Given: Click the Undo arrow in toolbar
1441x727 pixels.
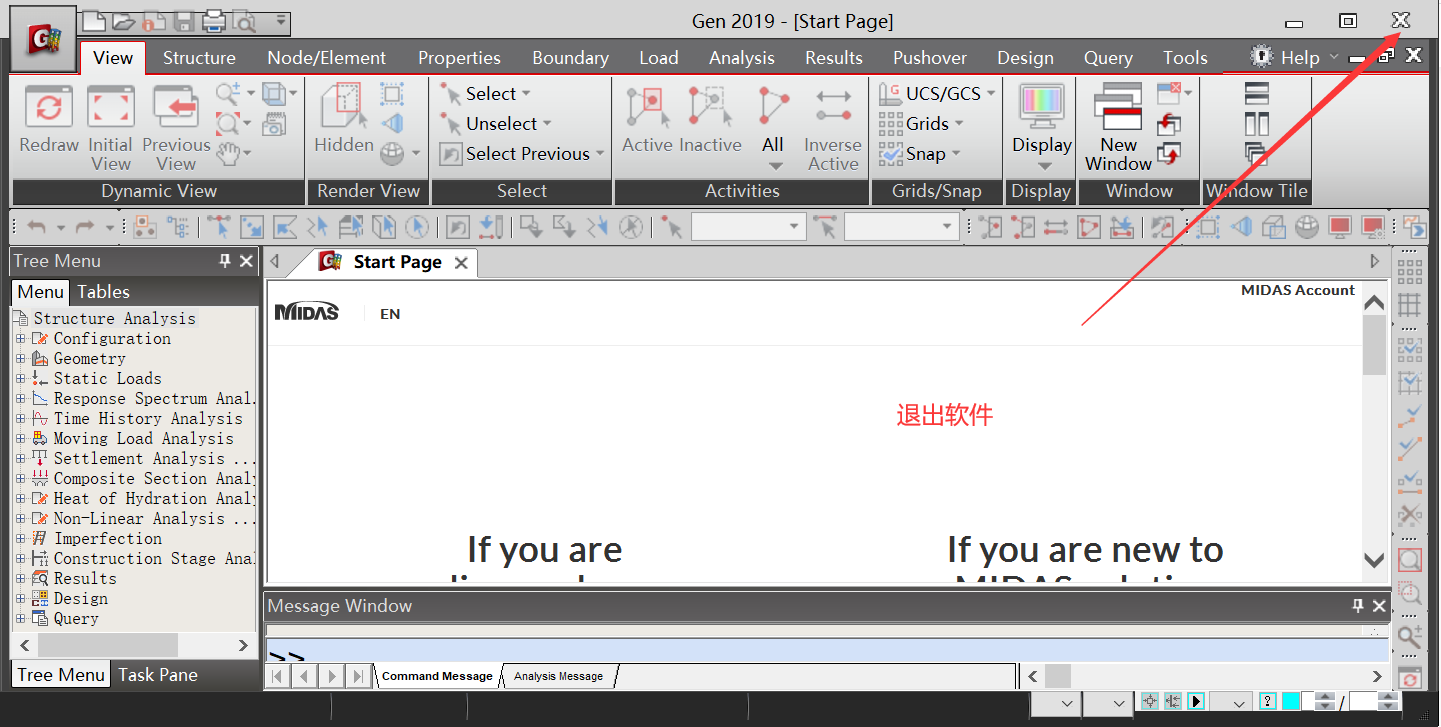Looking at the screenshot, I should (x=37, y=227).
